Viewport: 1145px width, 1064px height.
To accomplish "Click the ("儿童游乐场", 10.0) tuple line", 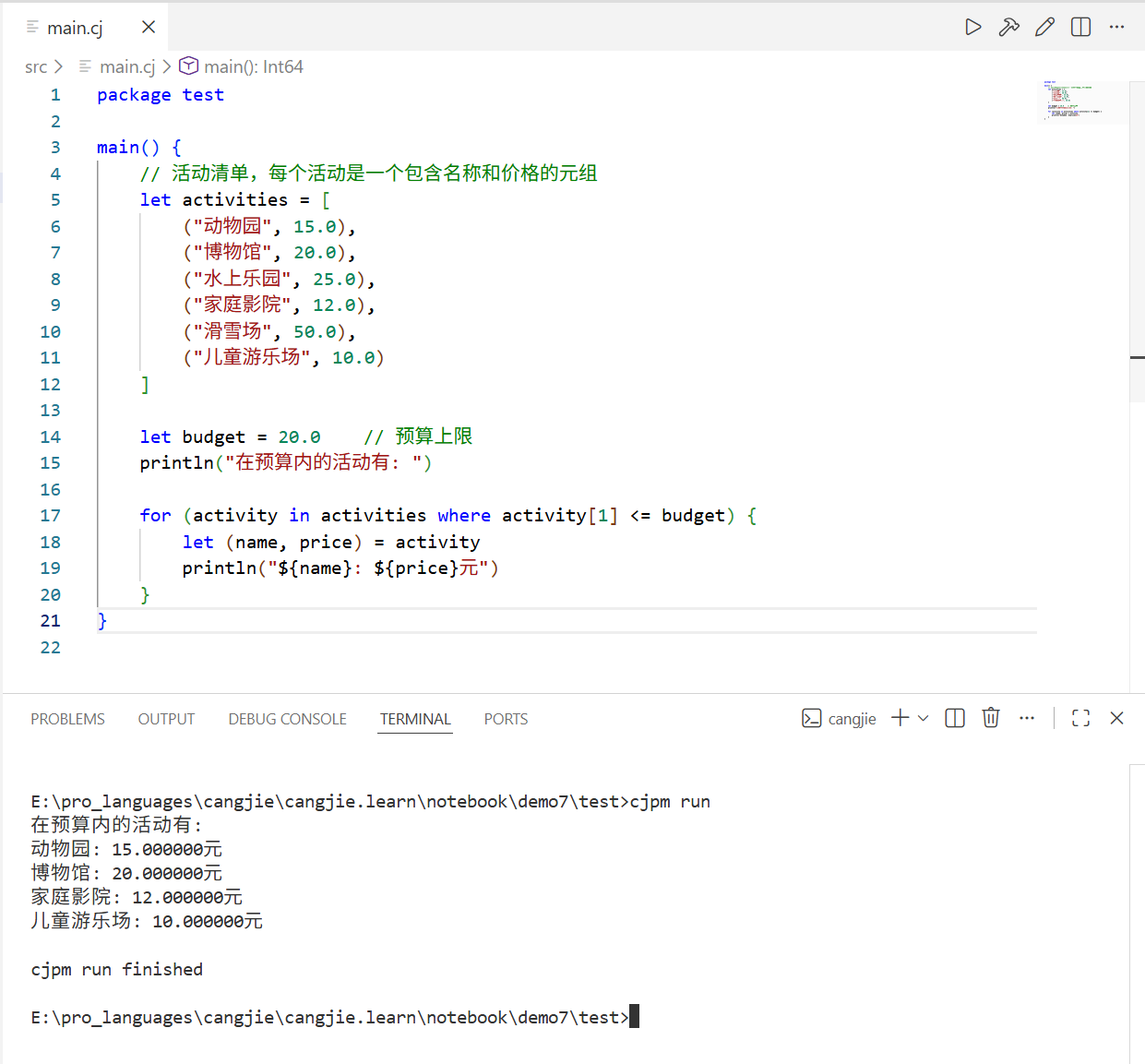I will coord(283,358).
